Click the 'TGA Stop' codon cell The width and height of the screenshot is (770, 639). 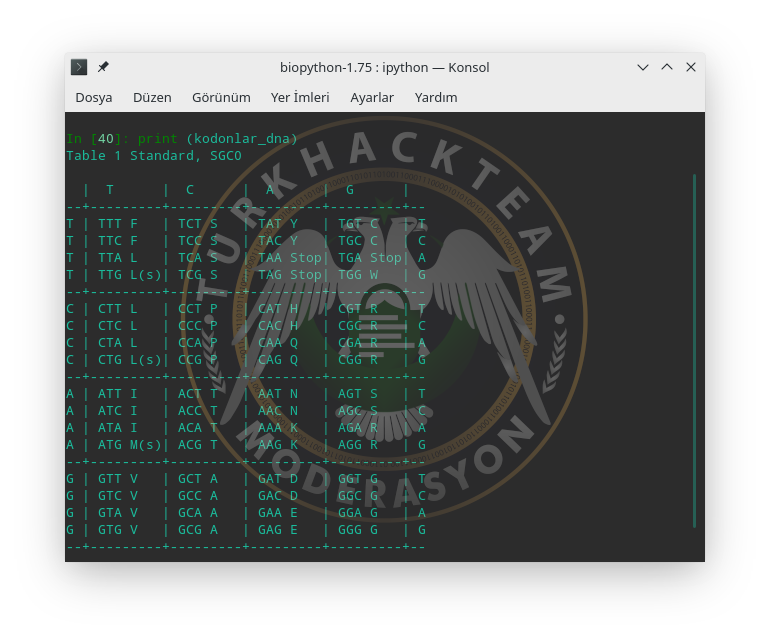coord(370,258)
